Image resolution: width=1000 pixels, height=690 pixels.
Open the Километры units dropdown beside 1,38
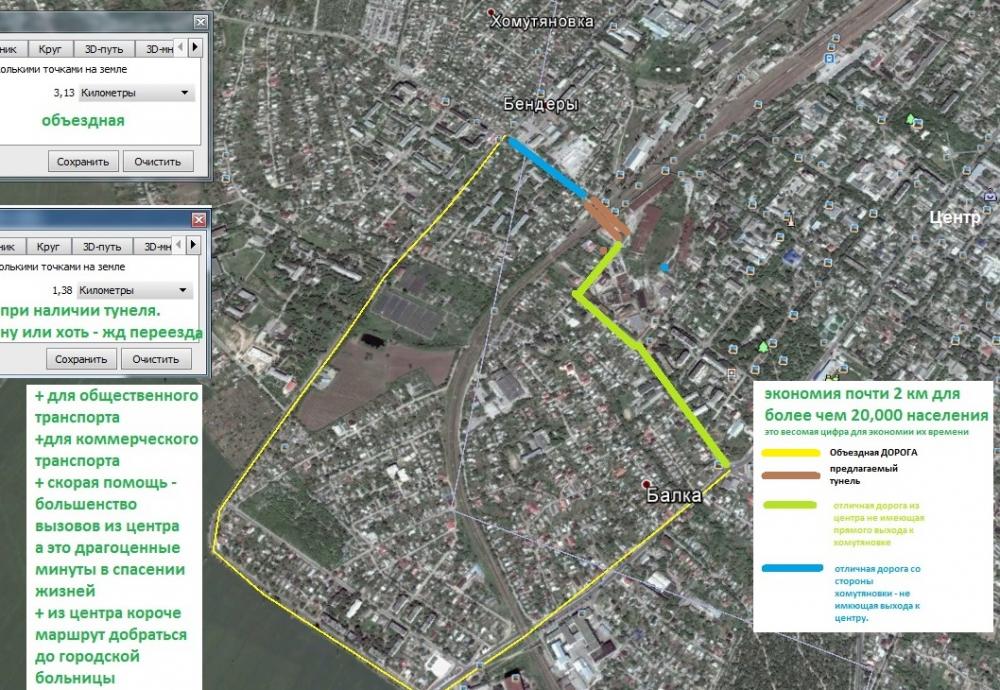(x=134, y=290)
